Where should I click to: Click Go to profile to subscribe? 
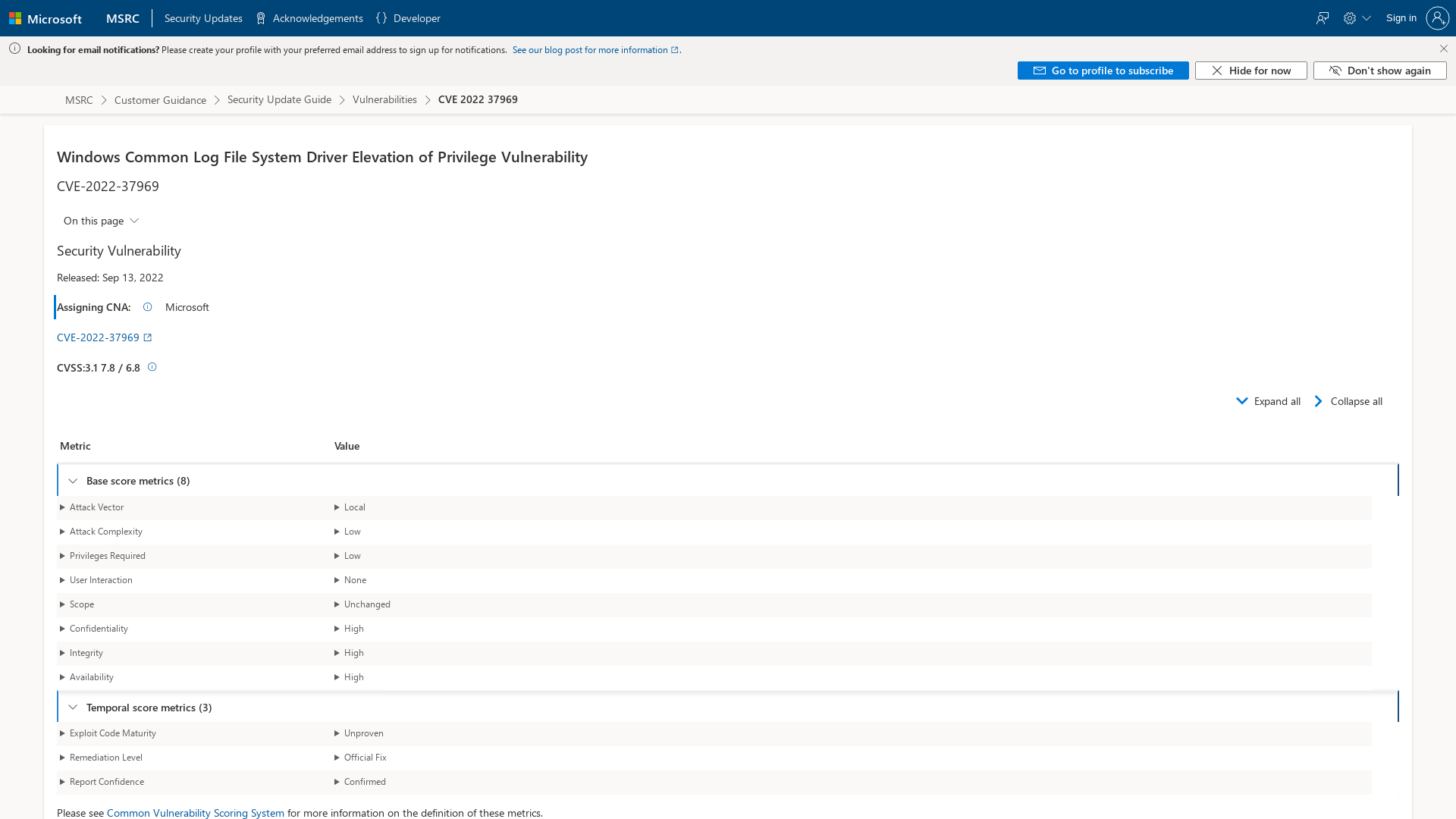(x=1103, y=70)
